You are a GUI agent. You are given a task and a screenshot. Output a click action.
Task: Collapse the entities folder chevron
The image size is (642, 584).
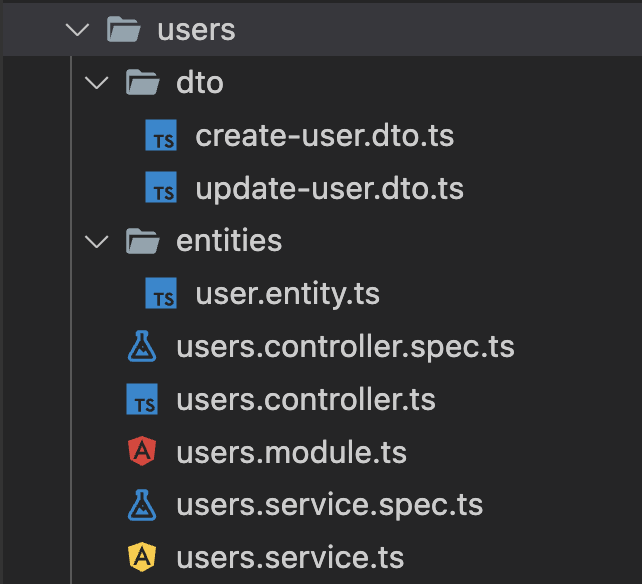[97, 241]
